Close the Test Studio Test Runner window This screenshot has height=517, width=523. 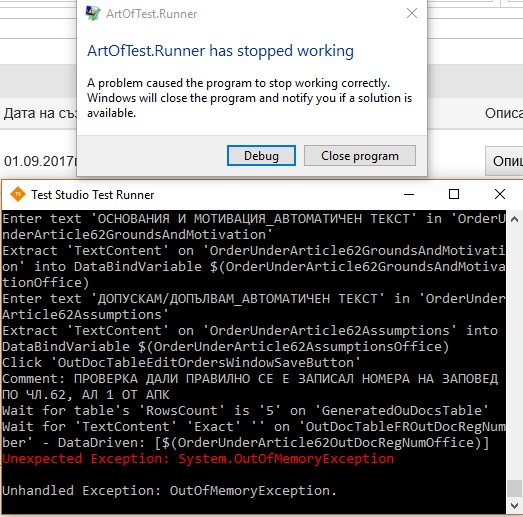click(500, 194)
